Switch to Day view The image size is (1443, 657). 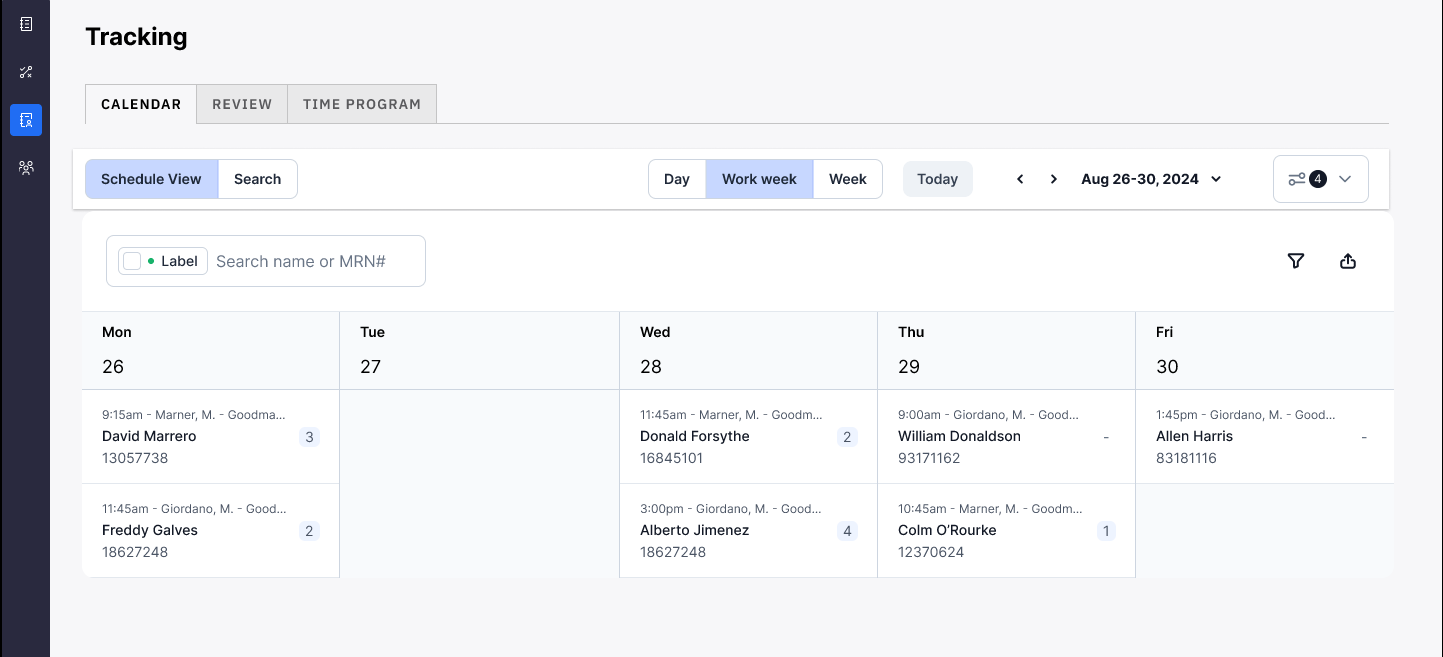(677, 179)
